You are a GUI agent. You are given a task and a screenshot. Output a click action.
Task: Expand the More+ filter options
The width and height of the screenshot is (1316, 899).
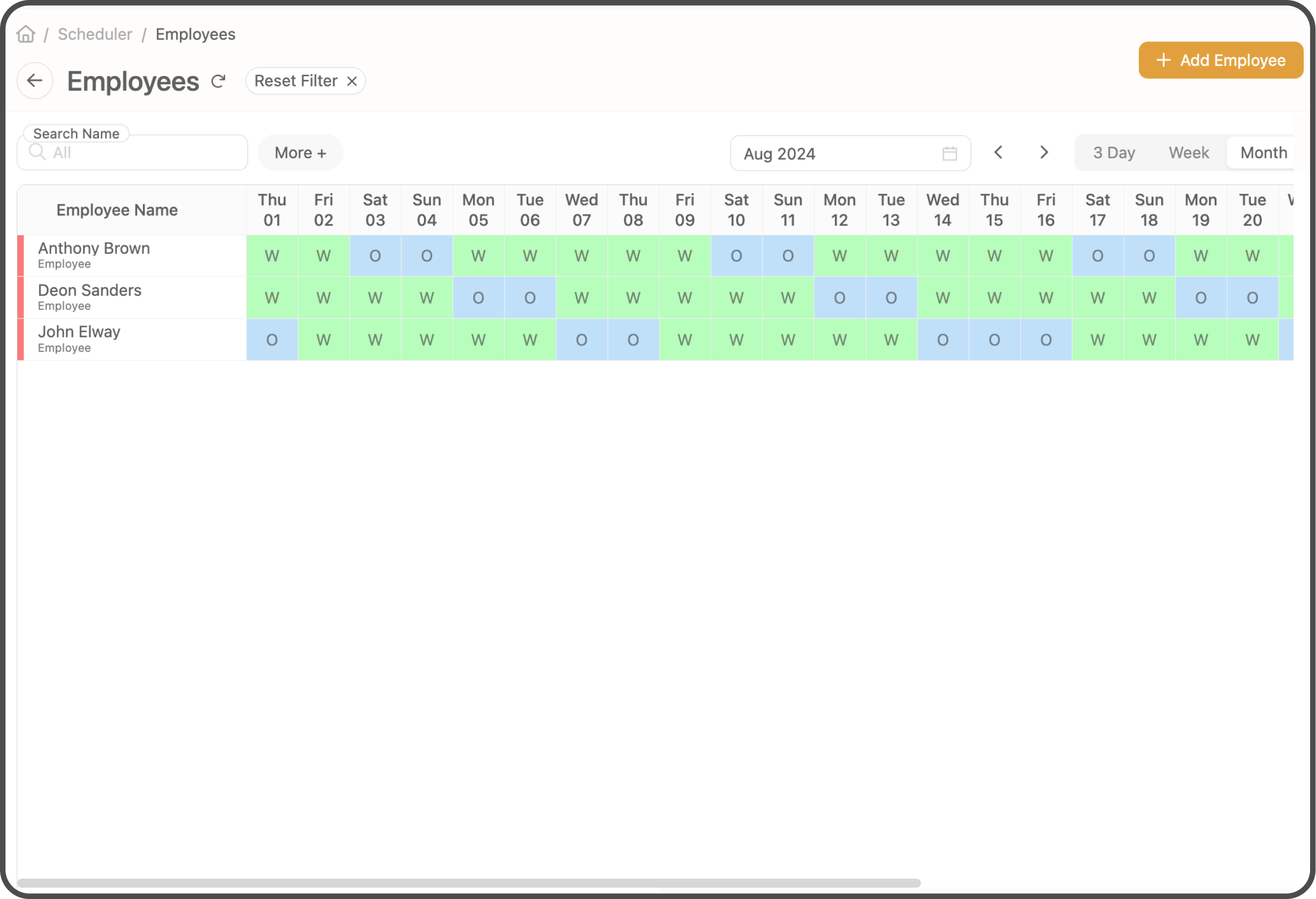(300, 152)
